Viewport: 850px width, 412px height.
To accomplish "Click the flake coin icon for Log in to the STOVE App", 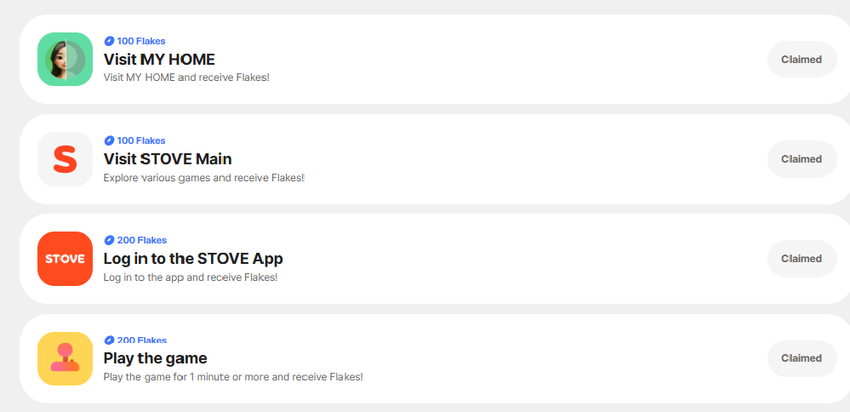I will (x=109, y=240).
